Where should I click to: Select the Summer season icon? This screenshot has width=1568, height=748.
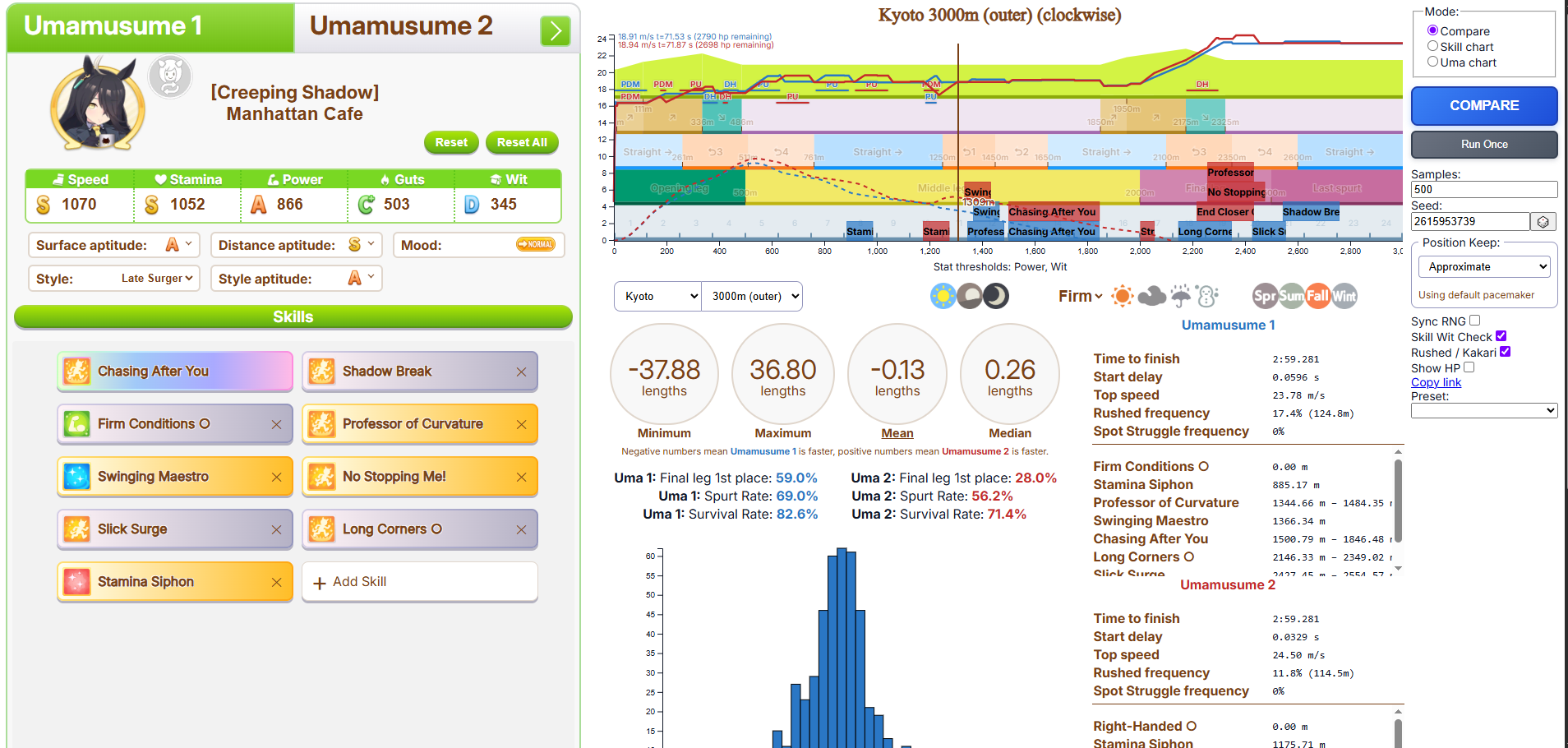click(1291, 296)
